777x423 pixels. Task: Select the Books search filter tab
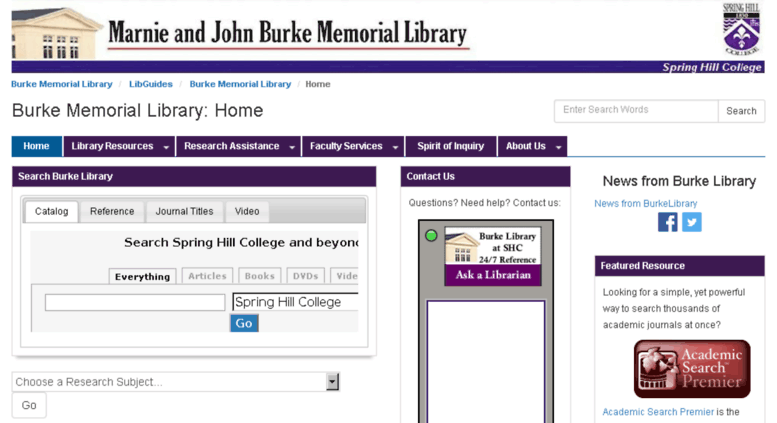[x=260, y=276]
